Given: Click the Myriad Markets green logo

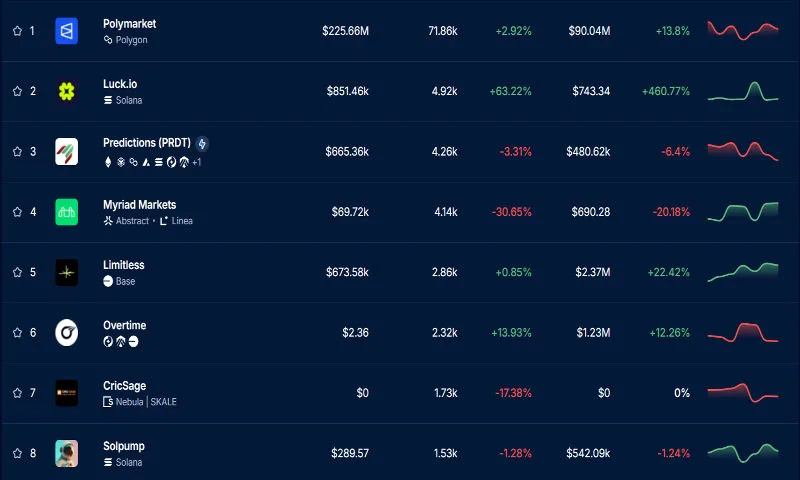Looking at the screenshot, I should [x=67, y=212].
